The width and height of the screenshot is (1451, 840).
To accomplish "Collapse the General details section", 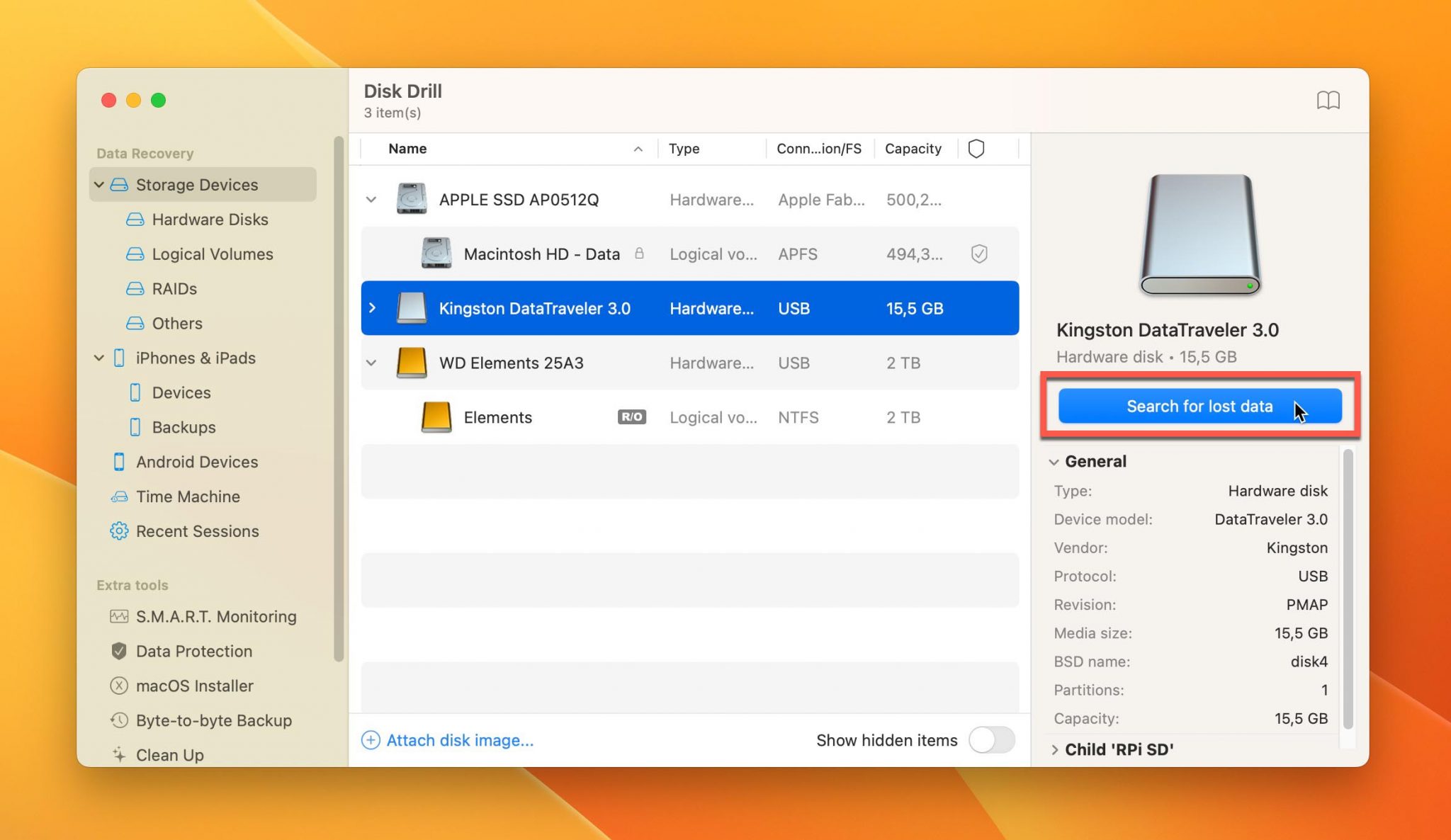I will tap(1055, 461).
